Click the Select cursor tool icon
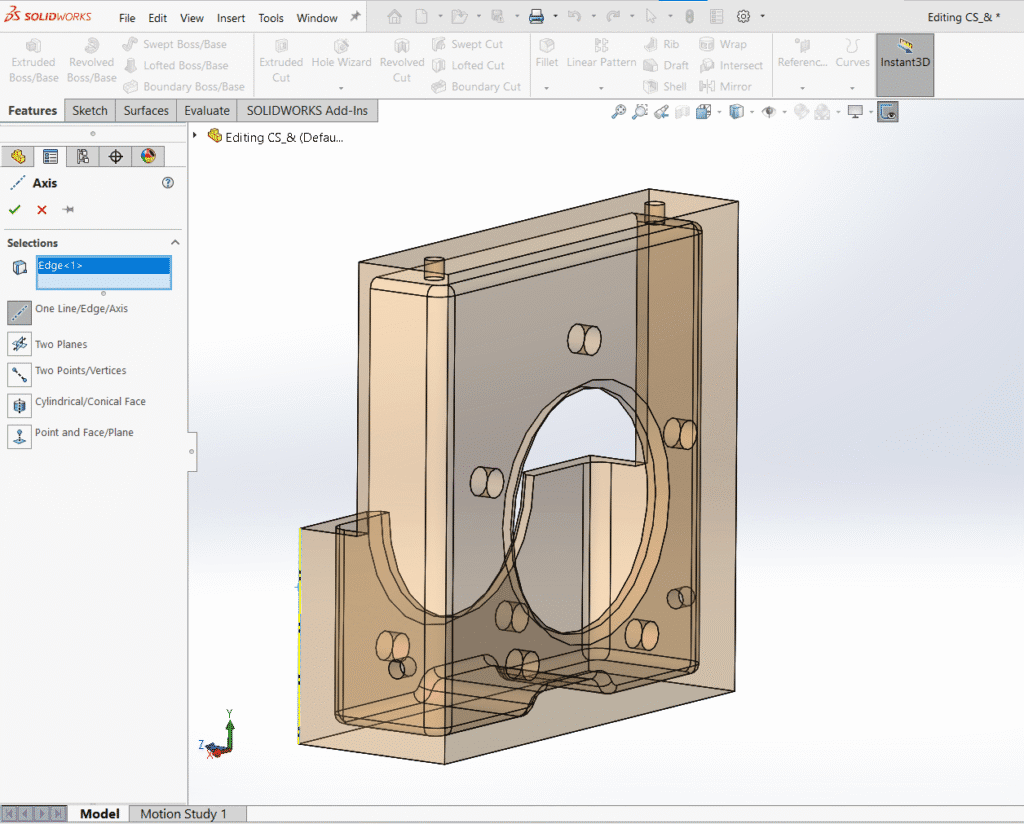The height and width of the screenshot is (824, 1024). click(651, 17)
